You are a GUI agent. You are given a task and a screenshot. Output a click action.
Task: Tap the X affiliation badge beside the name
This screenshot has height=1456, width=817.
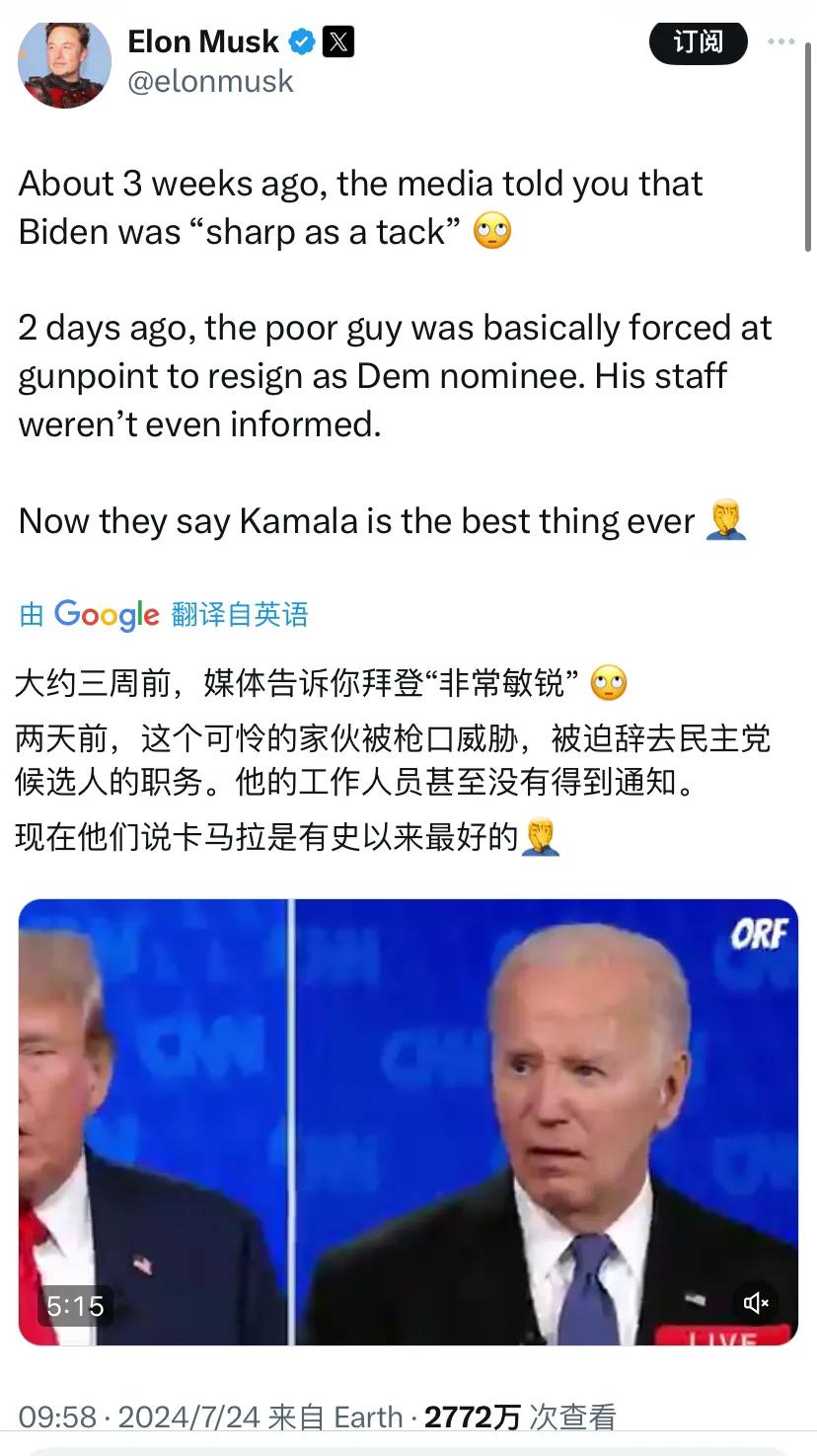pyautogui.click(x=338, y=41)
